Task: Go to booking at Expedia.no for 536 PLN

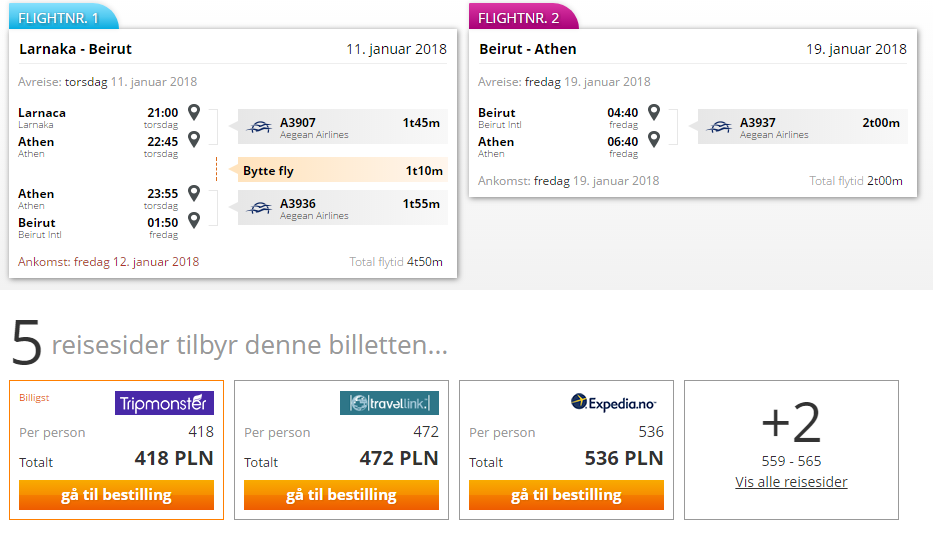Action: click(x=566, y=495)
